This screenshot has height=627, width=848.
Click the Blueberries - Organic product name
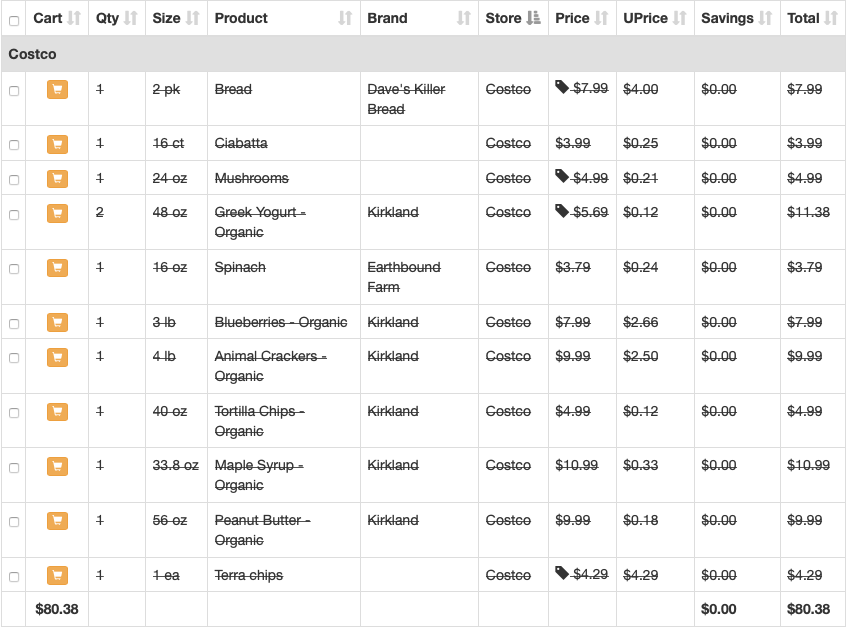[281, 322]
